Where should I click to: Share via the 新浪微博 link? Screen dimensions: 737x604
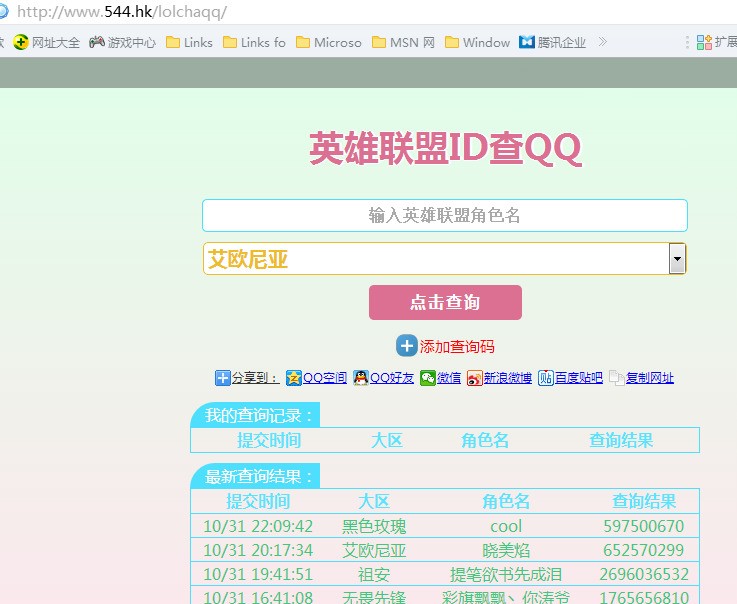508,377
